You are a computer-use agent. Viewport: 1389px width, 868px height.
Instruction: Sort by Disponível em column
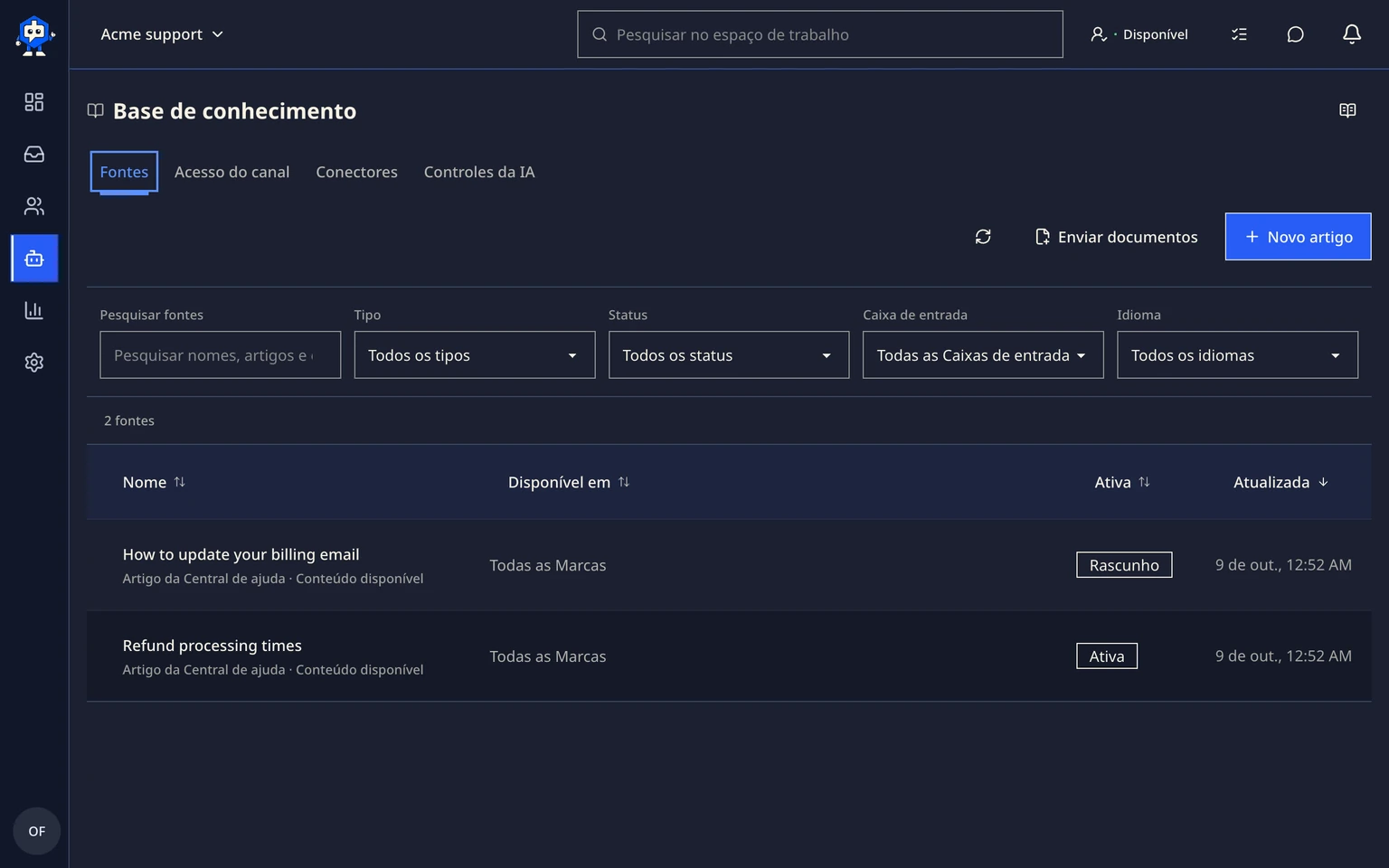click(x=569, y=482)
